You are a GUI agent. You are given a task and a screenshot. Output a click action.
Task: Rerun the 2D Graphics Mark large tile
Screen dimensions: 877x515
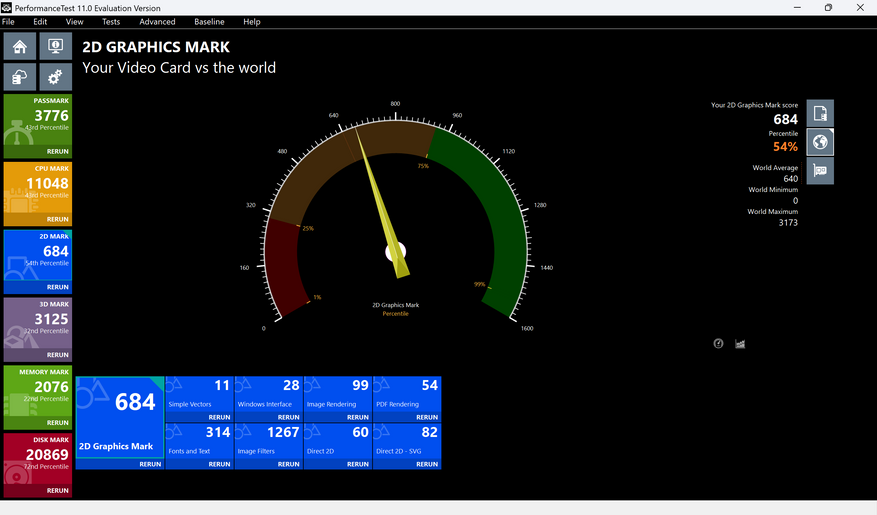point(150,464)
